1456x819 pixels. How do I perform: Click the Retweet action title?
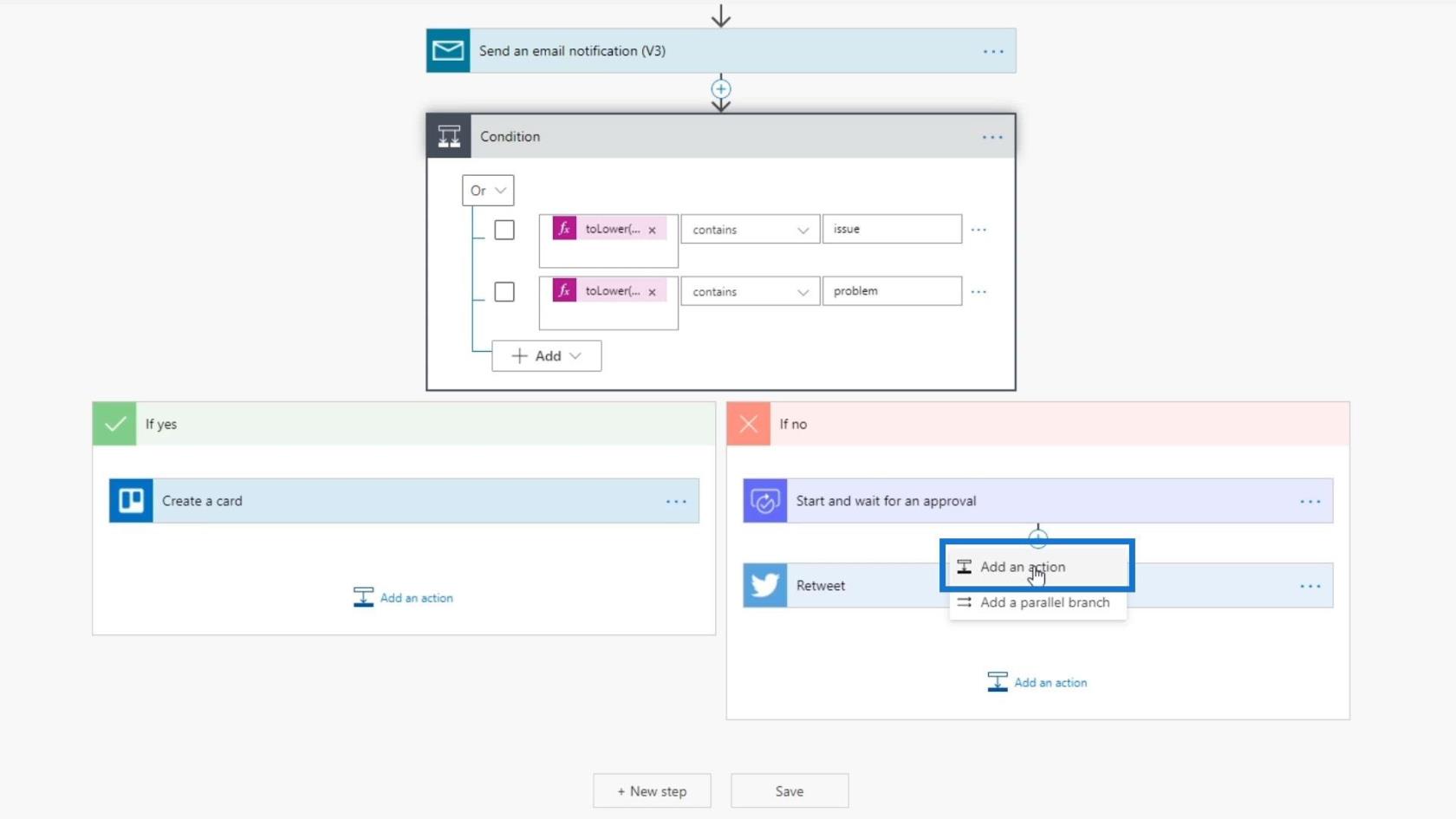[x=821, y=586]
